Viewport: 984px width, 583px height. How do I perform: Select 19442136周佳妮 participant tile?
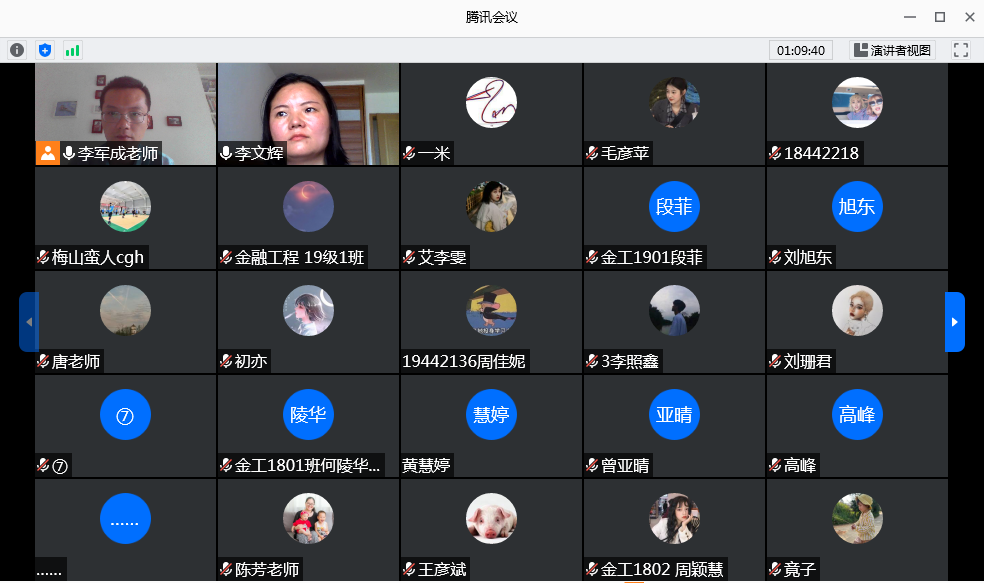(x=491, y=322)
